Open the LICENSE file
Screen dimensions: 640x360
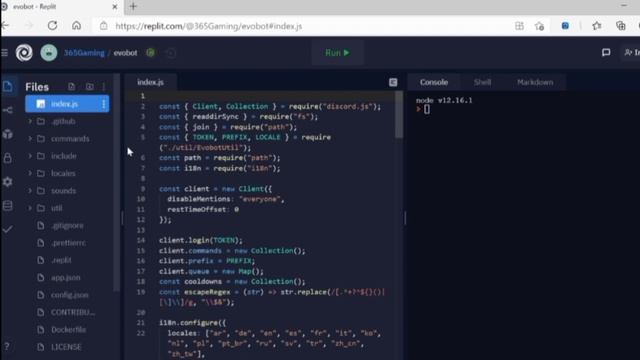[67, 347]
